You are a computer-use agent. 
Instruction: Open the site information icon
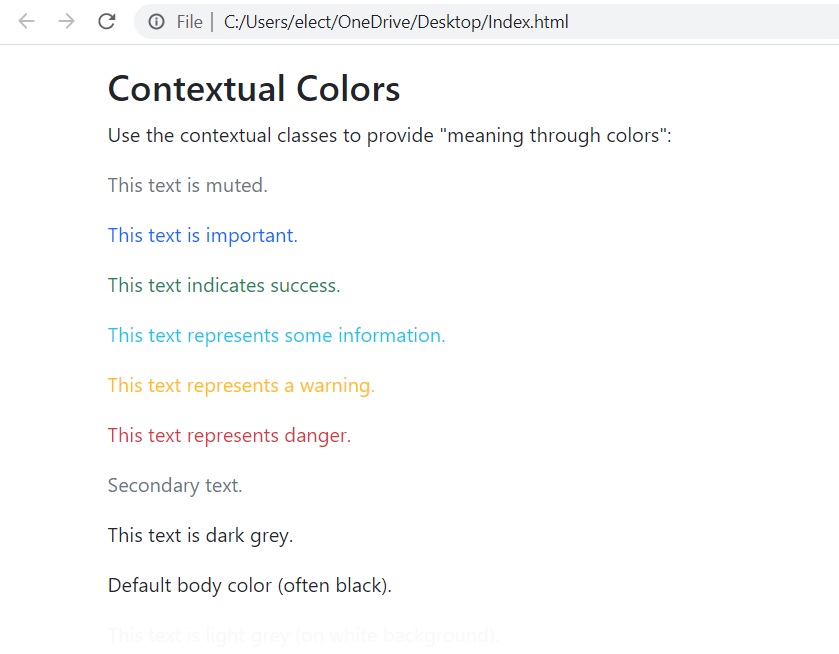click(x=156, y=22)
